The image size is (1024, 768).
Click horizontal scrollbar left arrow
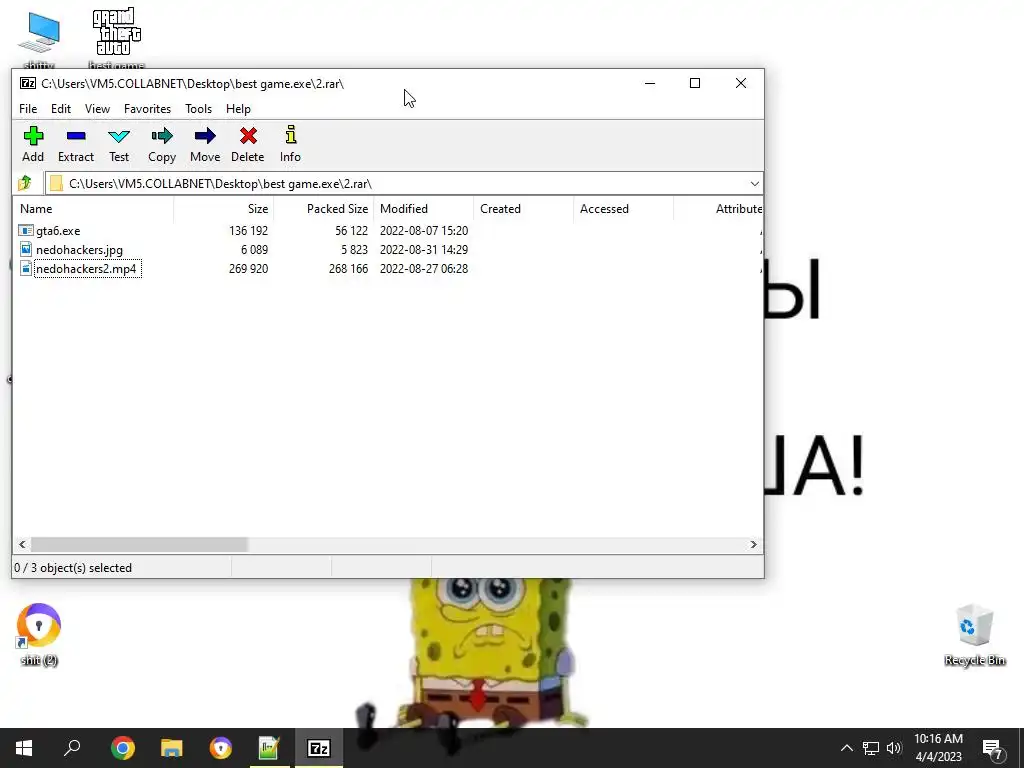click(22, 544)
